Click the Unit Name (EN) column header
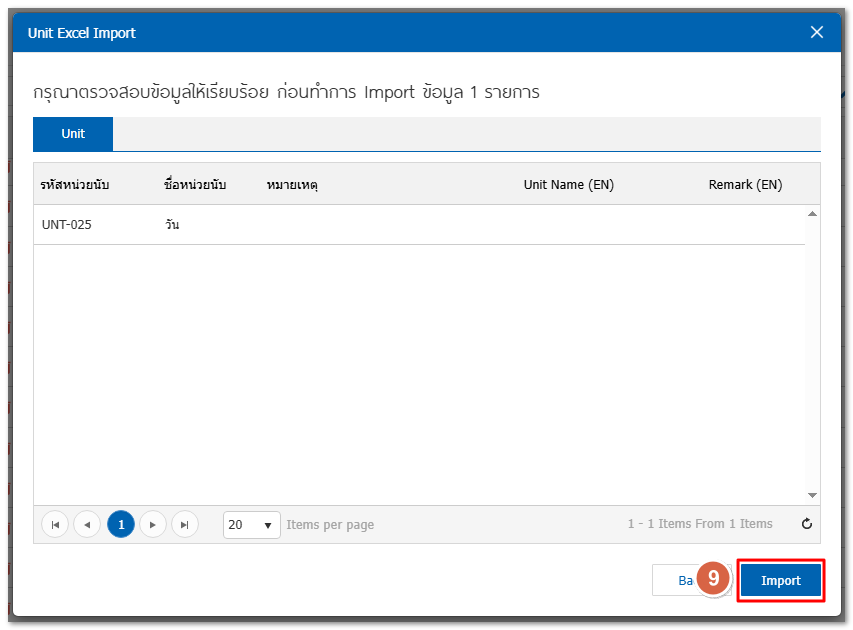This screenshot has width=853, height=630. click(568, 185)
